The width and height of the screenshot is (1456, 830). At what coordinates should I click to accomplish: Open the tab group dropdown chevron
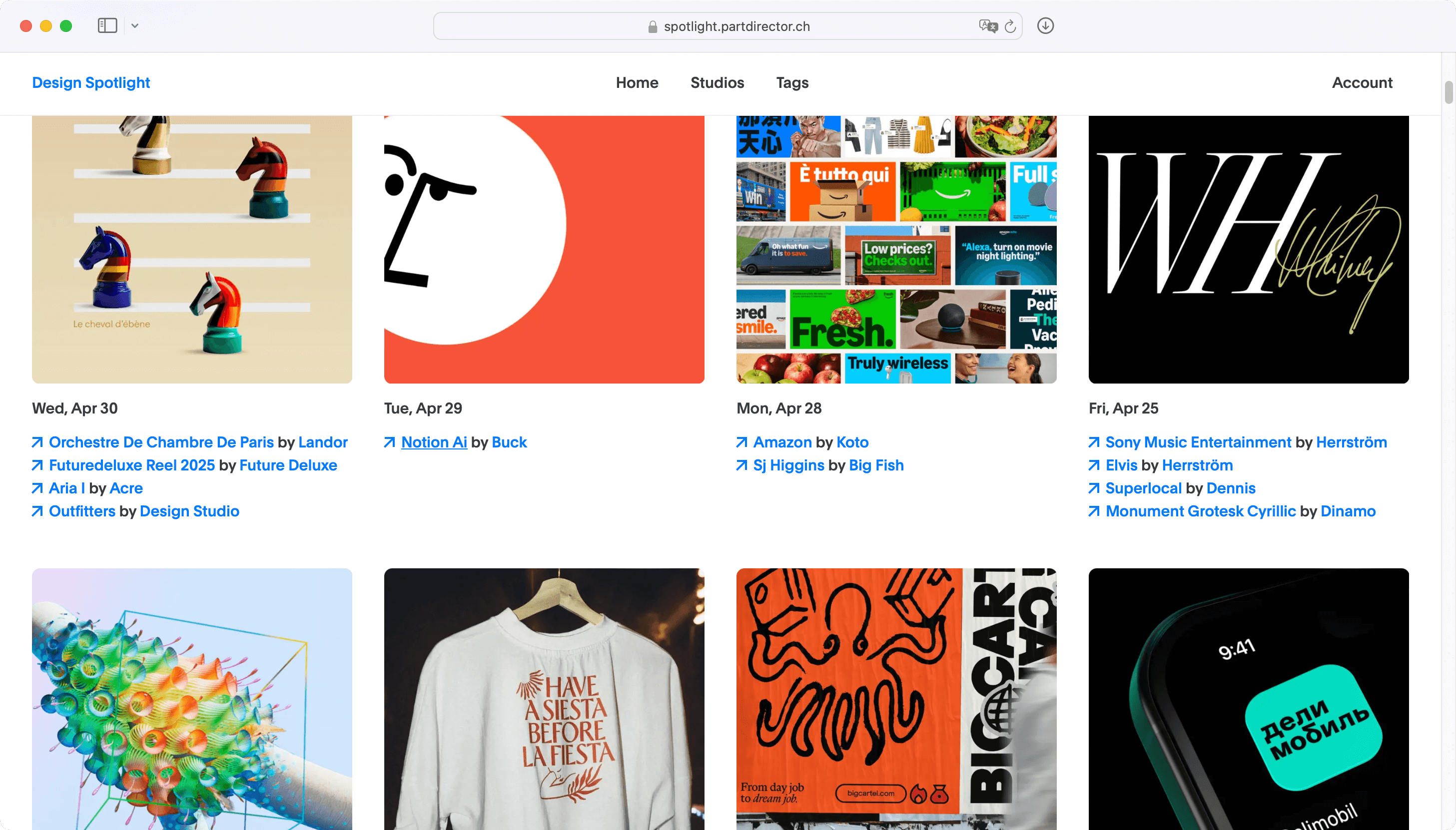coord(134,25)
